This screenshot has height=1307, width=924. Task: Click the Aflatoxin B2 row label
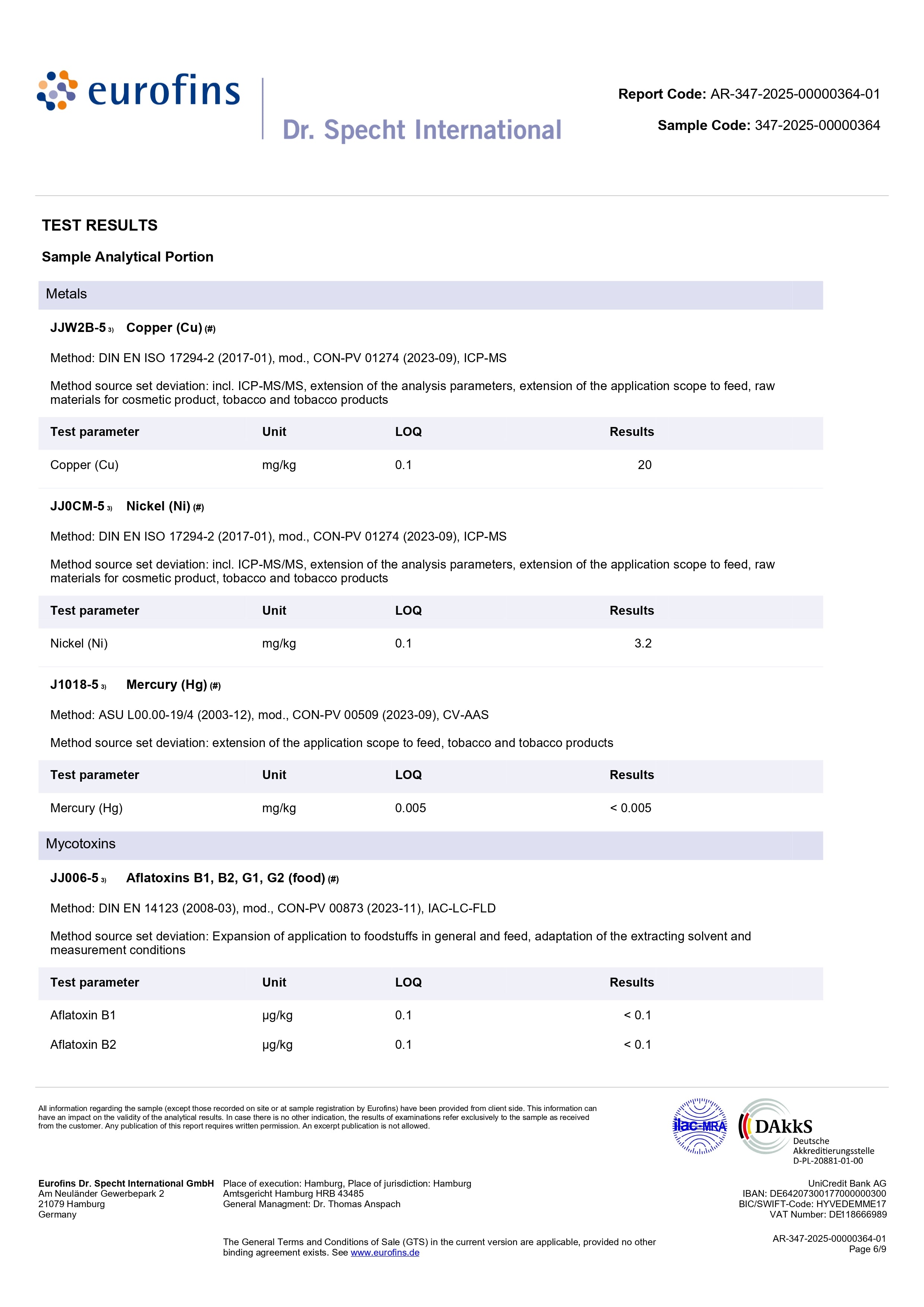tap(83, 1045)
